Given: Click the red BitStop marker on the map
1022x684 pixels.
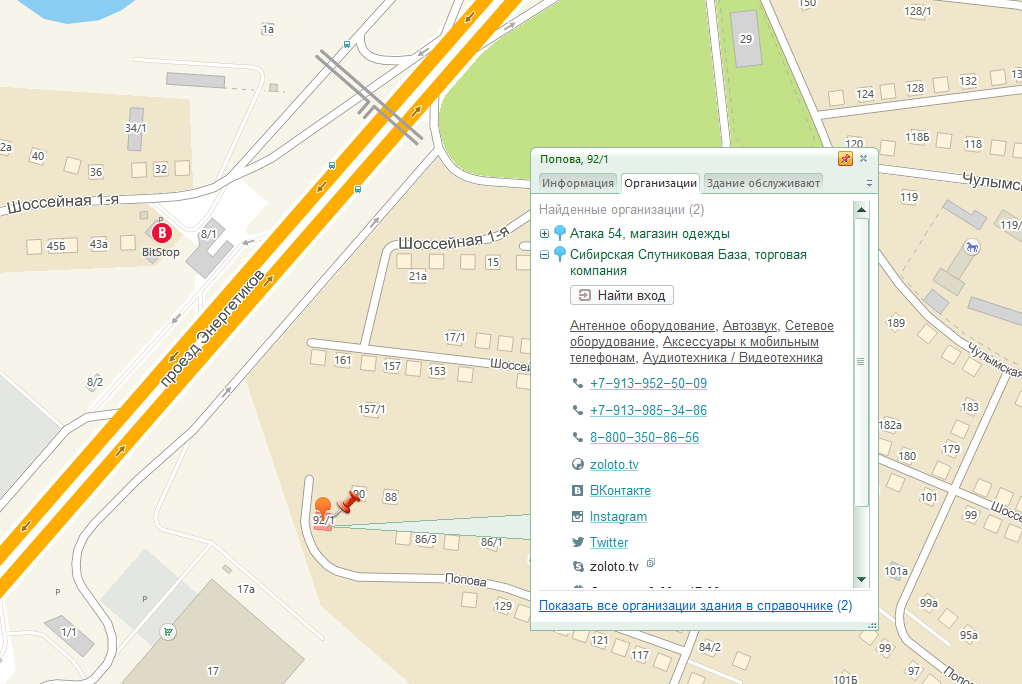Looking at the screenshot, I should pyautogui.click(x=162, y=233).
